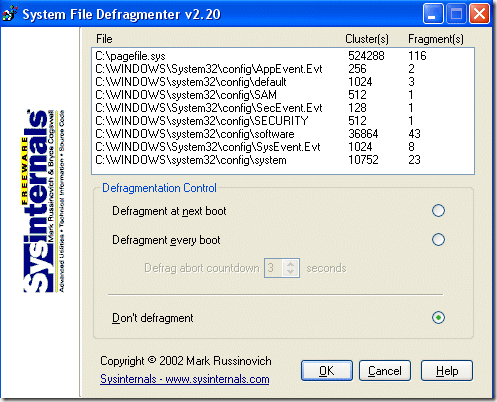Select the config\system file row
This screenshot has height=402, width=497.
pyautogui.click(x=283, y=160)
